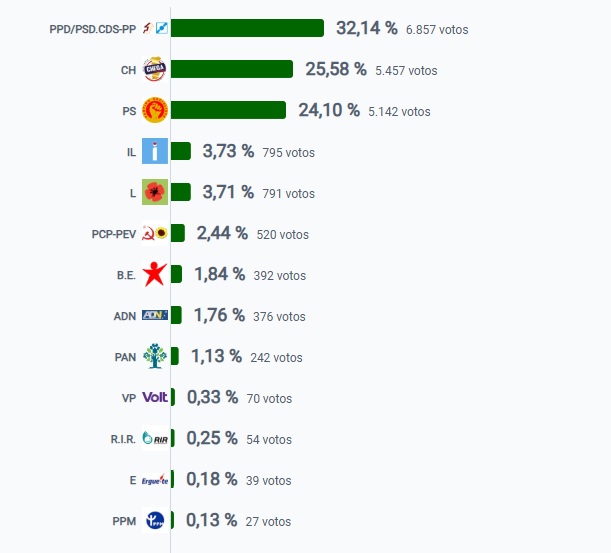611x553 pixels.
Task: Click the PCP-PEV hammer and sunflower logo
Action: (x=155, y=233)
